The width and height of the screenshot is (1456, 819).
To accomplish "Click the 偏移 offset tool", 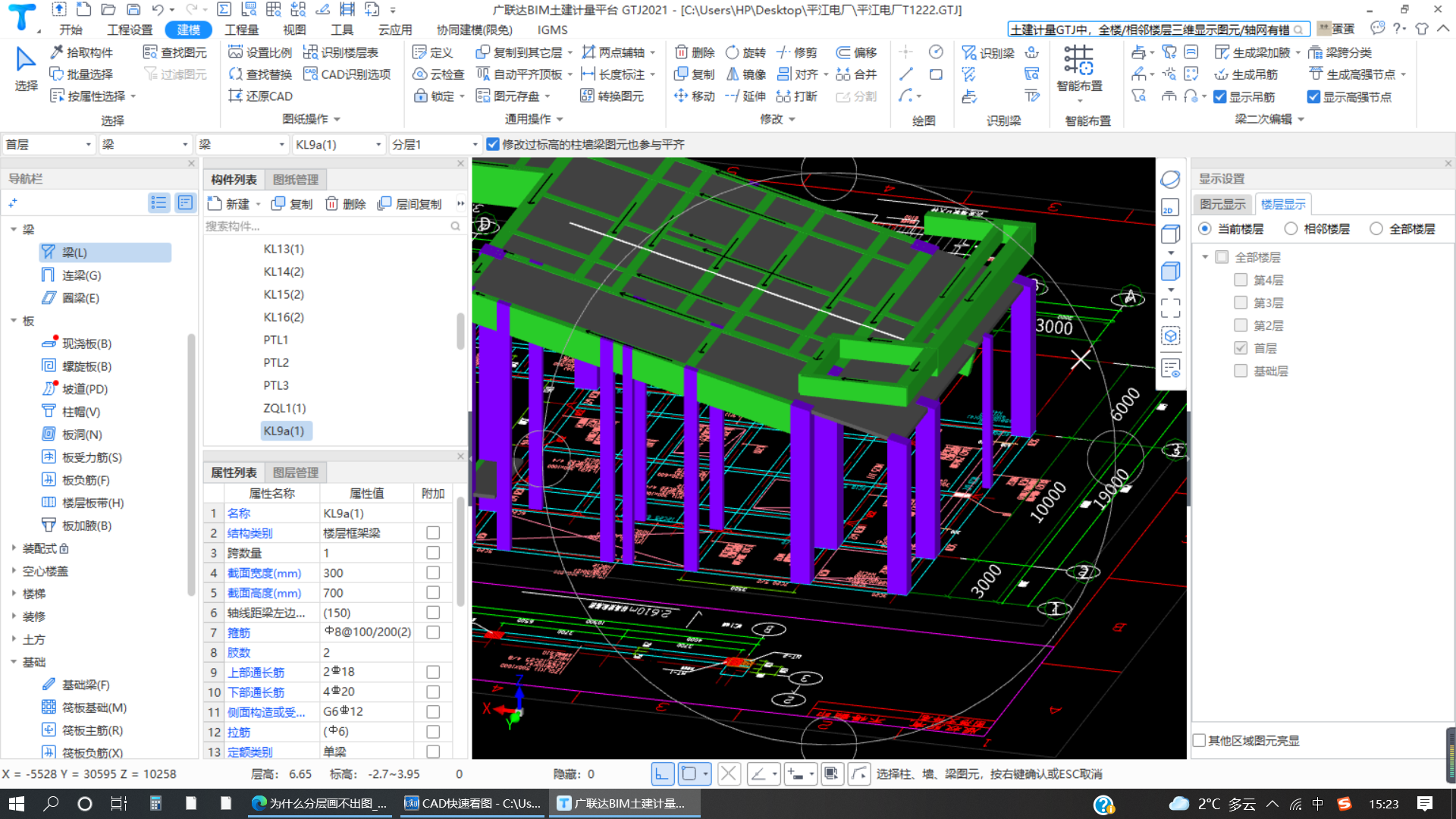I will (x=857, y=52).
